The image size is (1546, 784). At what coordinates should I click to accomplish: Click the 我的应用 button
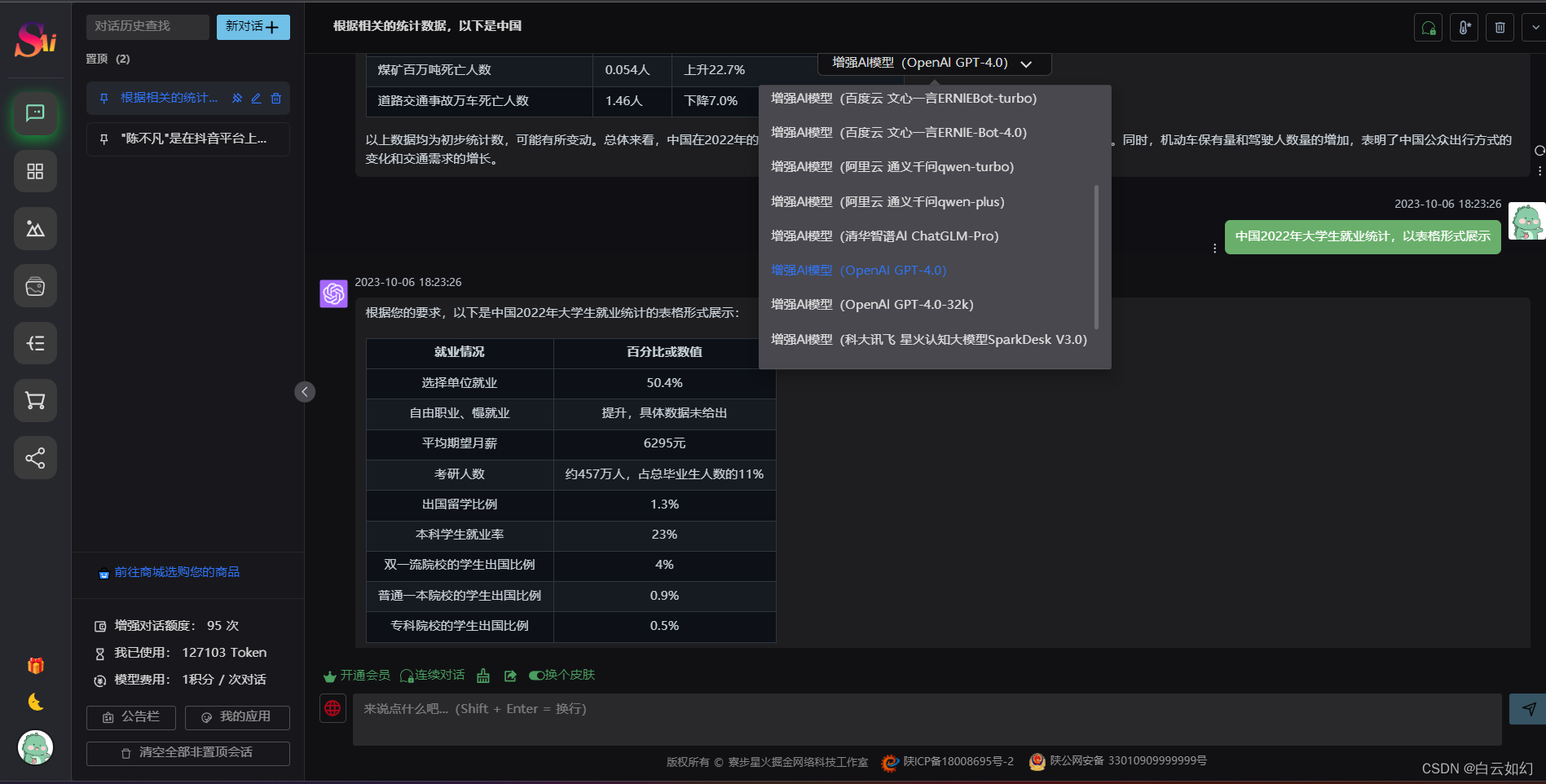[x=237, y=717]
